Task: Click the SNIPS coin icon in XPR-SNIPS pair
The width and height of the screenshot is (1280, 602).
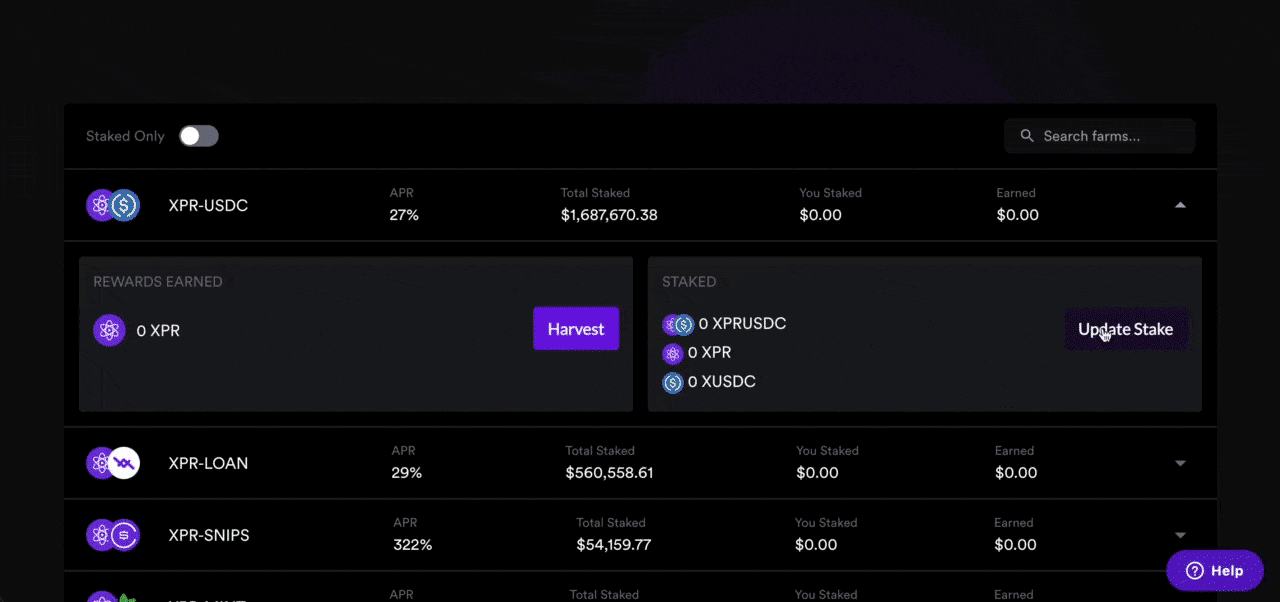Action: pos(123,535)
